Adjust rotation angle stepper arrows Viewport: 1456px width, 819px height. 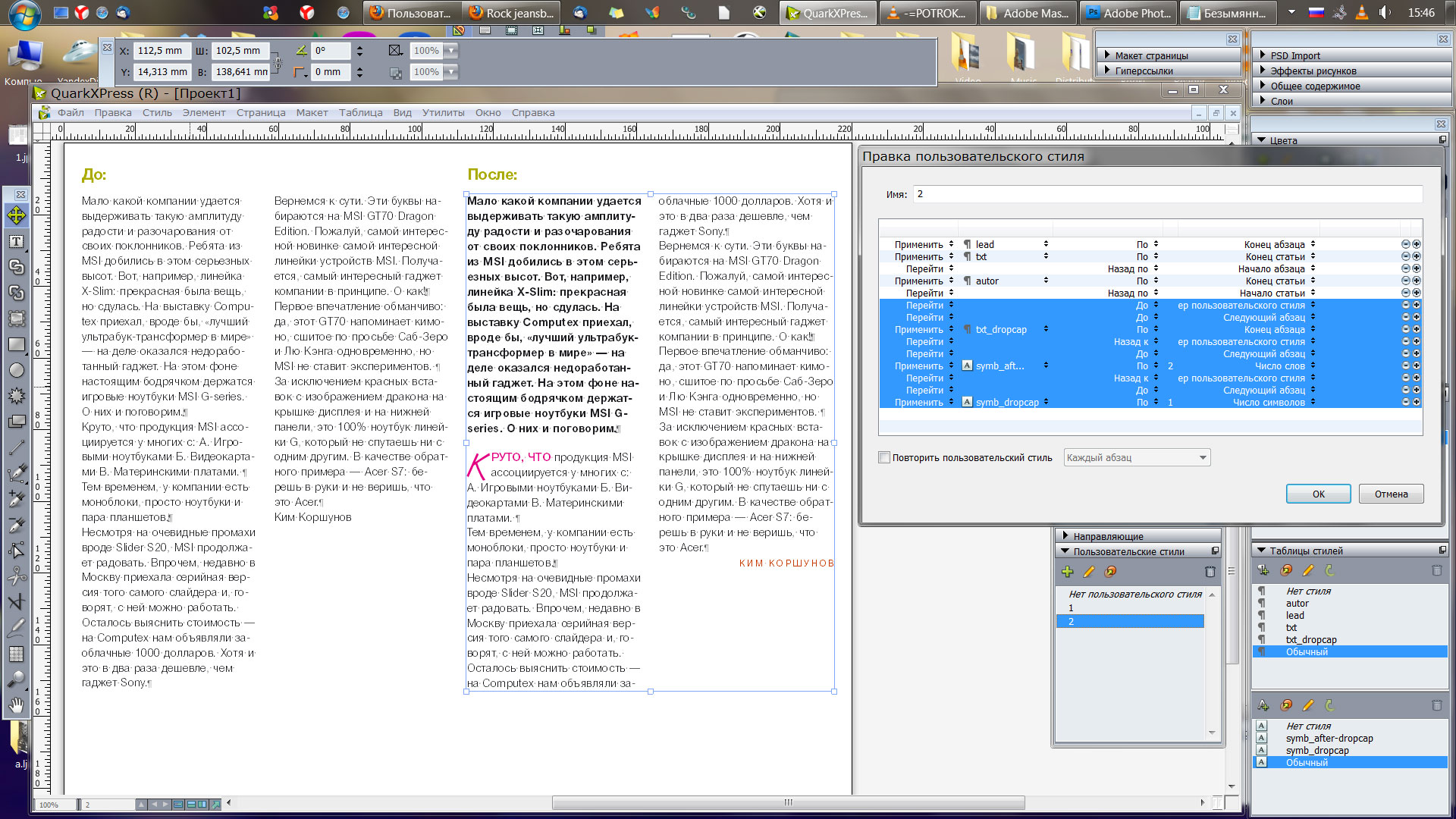click(x=359, y=51)
